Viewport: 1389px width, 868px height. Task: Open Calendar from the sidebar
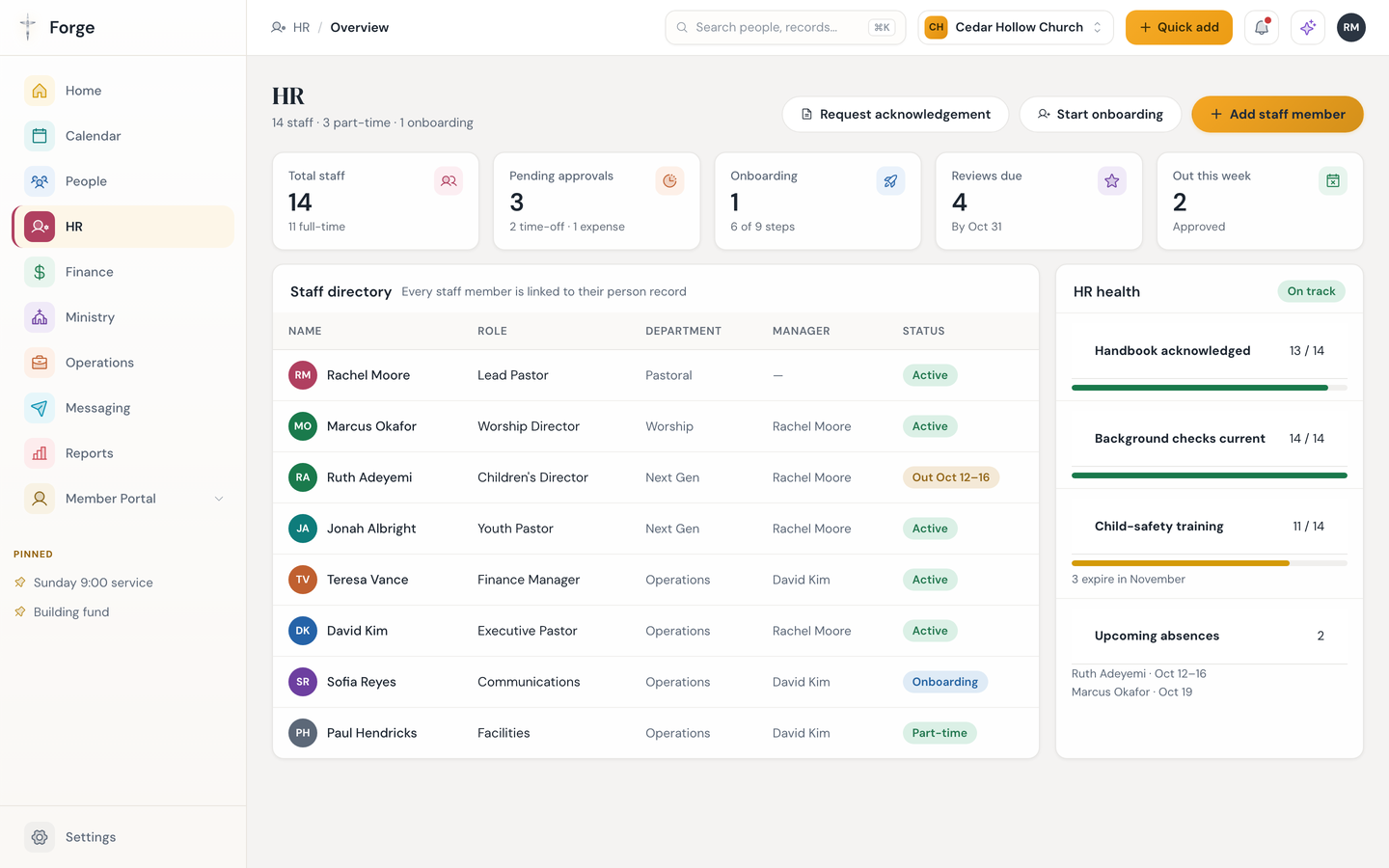[123, 136]
